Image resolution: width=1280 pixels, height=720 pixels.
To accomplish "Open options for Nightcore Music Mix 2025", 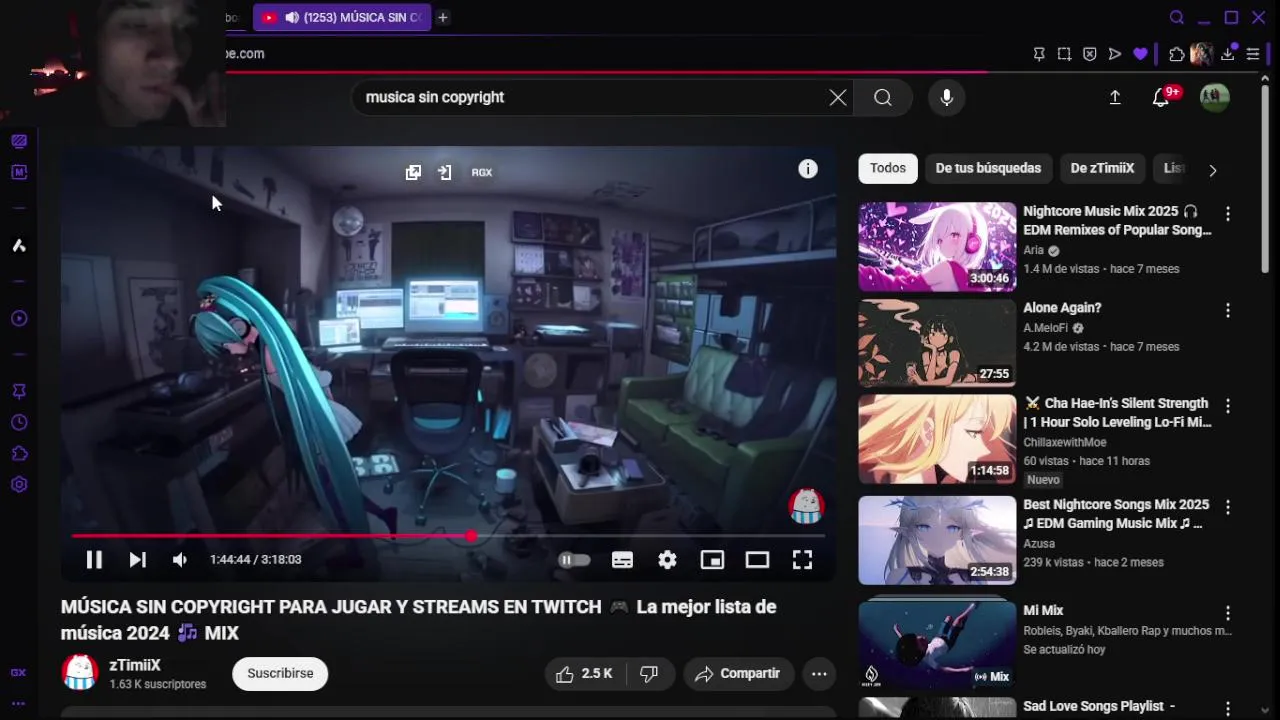I will 1228,214.
